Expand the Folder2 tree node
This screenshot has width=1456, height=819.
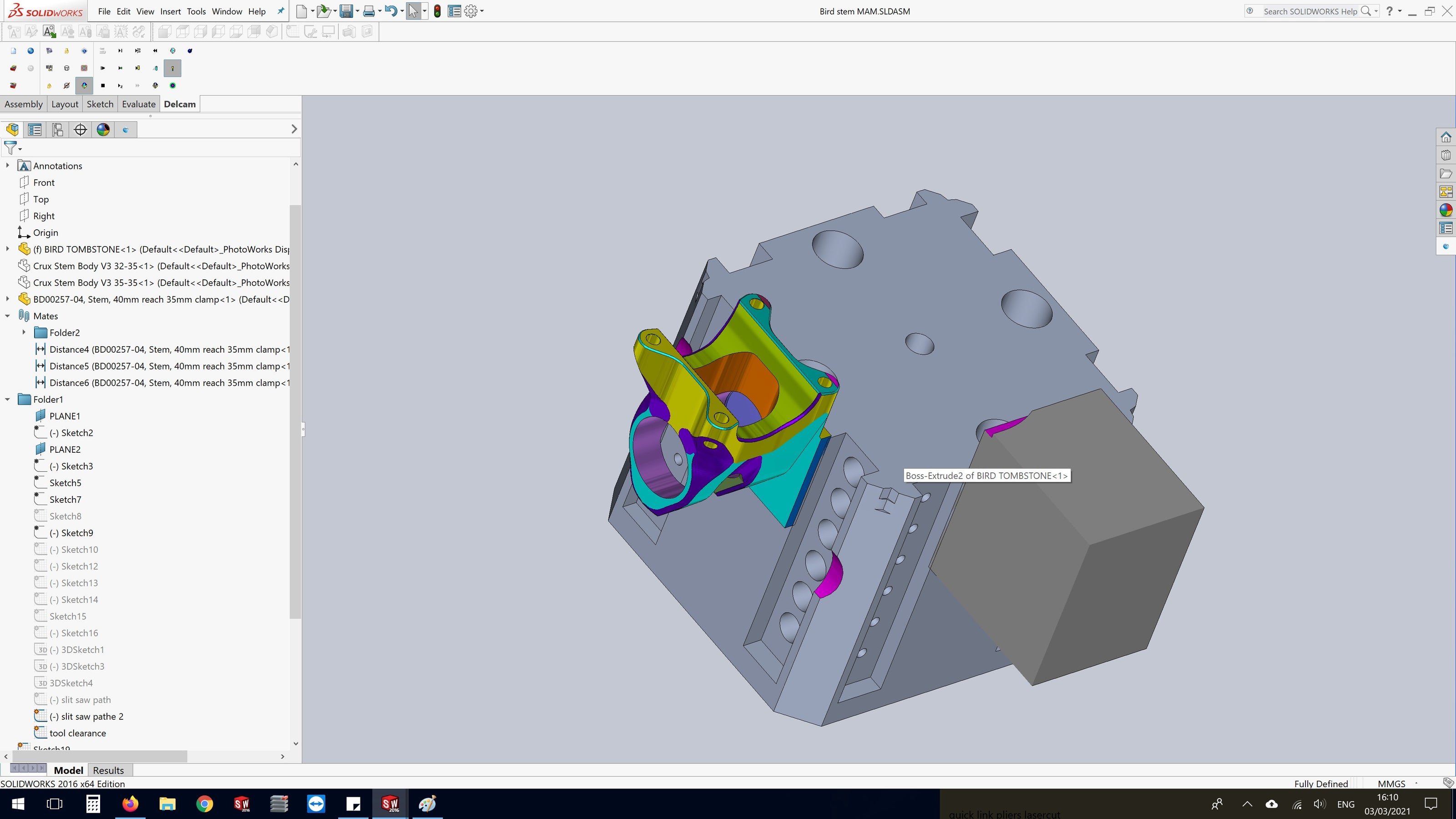point(24,332)
